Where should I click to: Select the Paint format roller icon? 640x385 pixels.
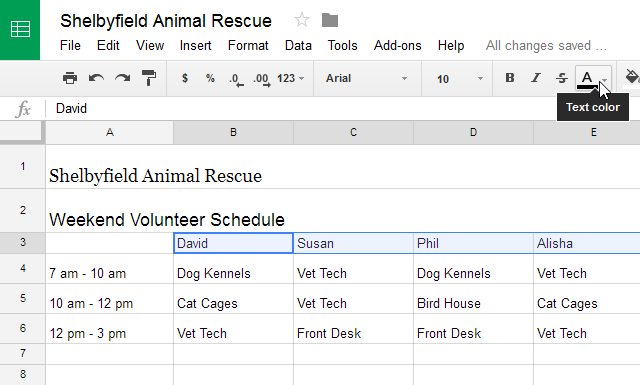click(x=149, y=78)
